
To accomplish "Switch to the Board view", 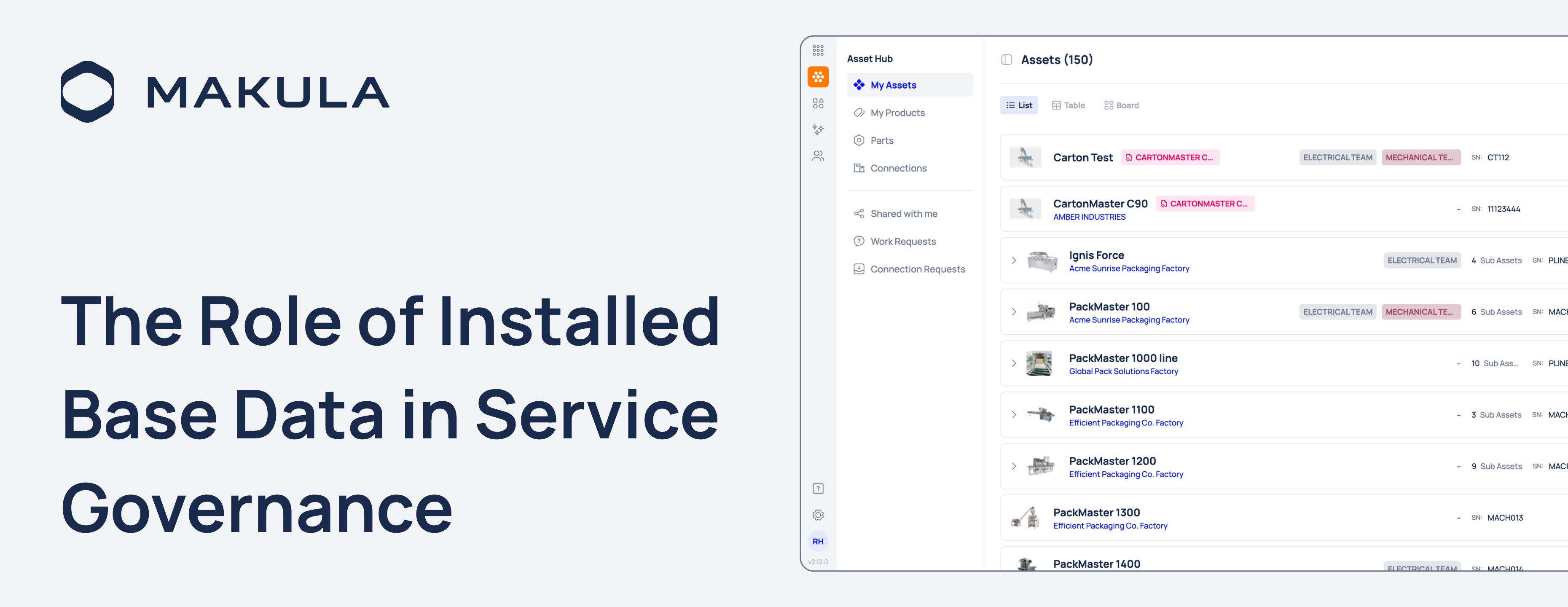I will 1121,105.
